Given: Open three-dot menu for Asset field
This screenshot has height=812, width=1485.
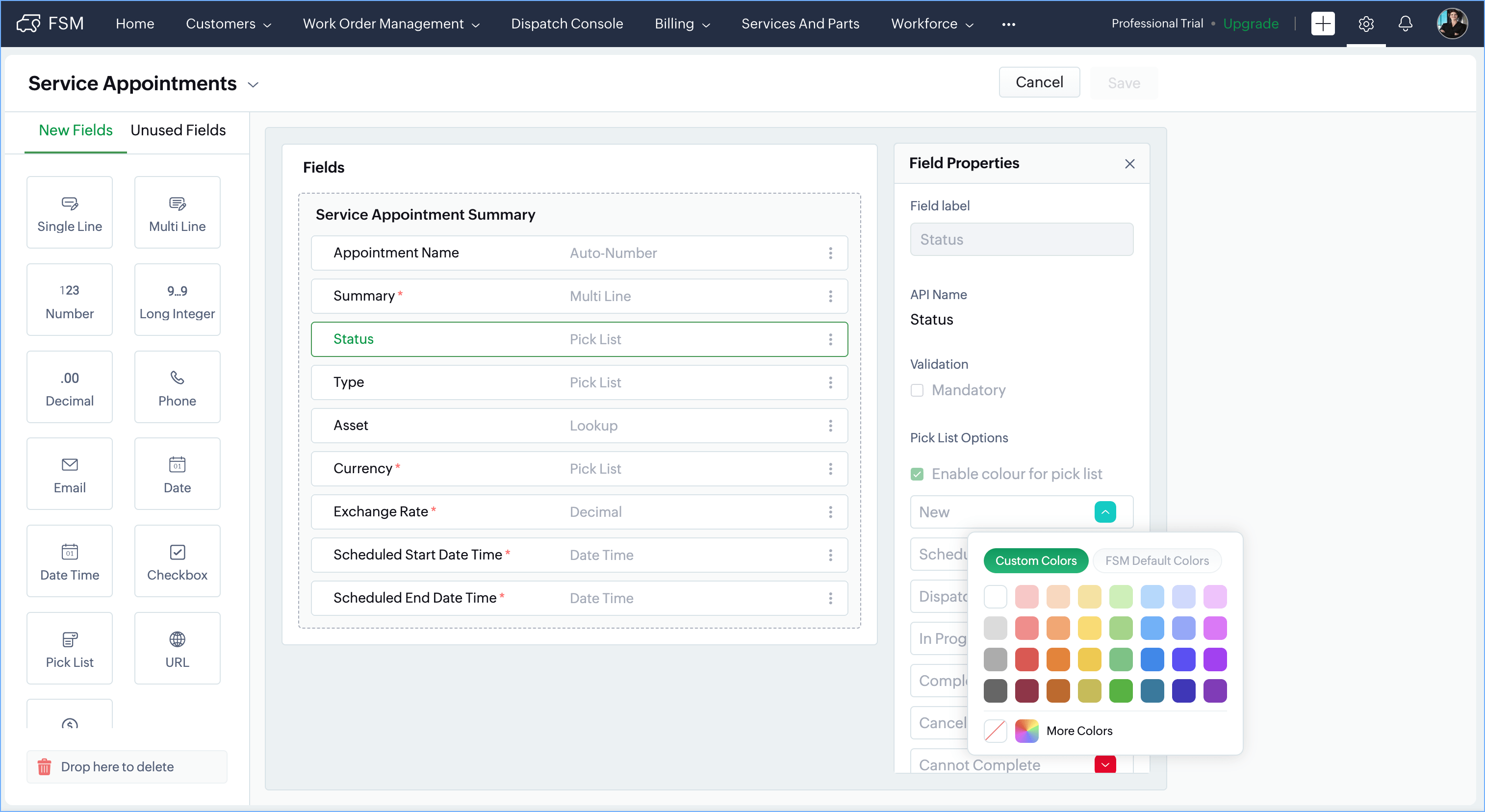Looking at the screenshot, I should 830,425.
